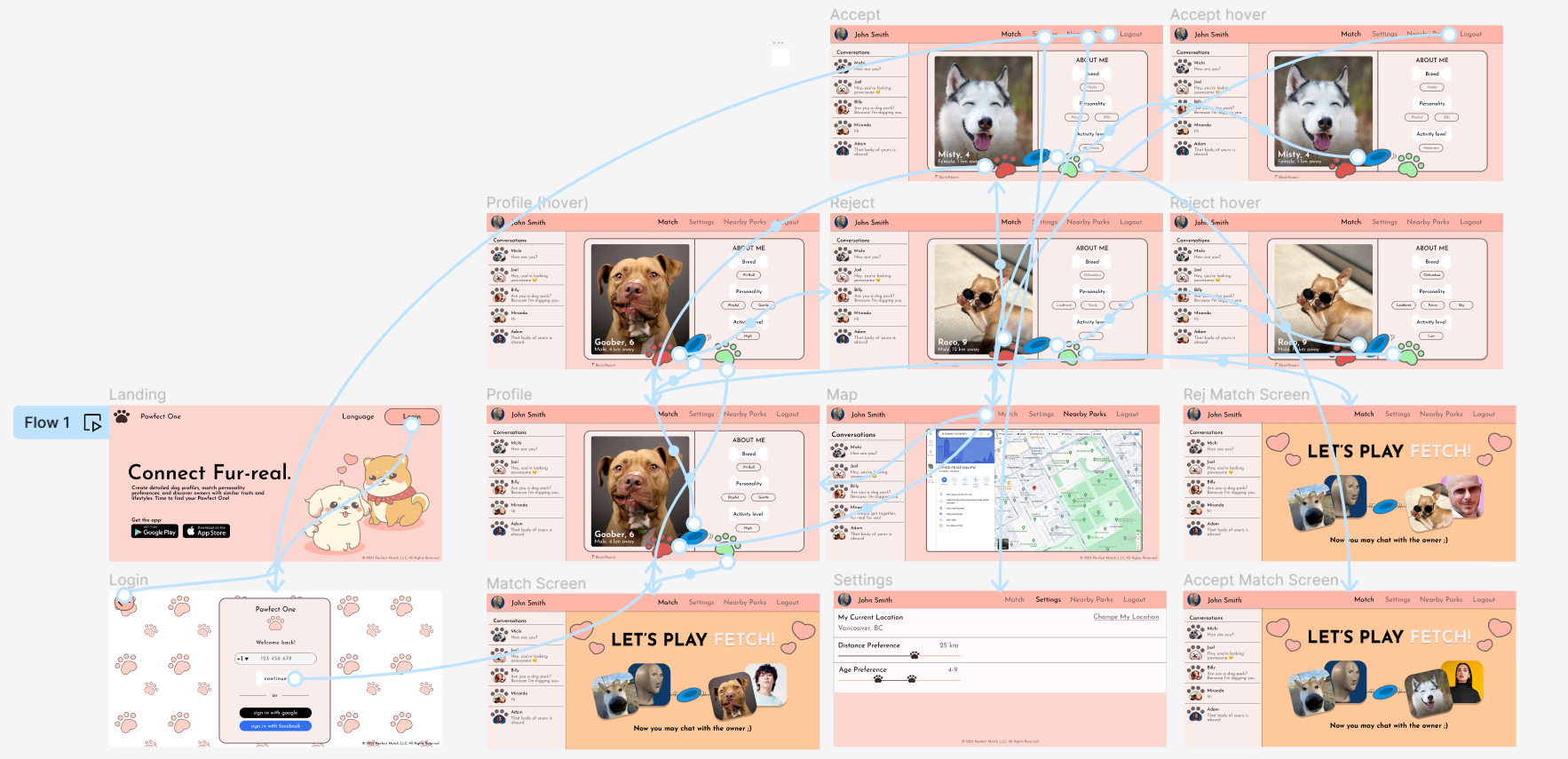Click sign in with google button
1568x759 pixels.
click(275, 713)
